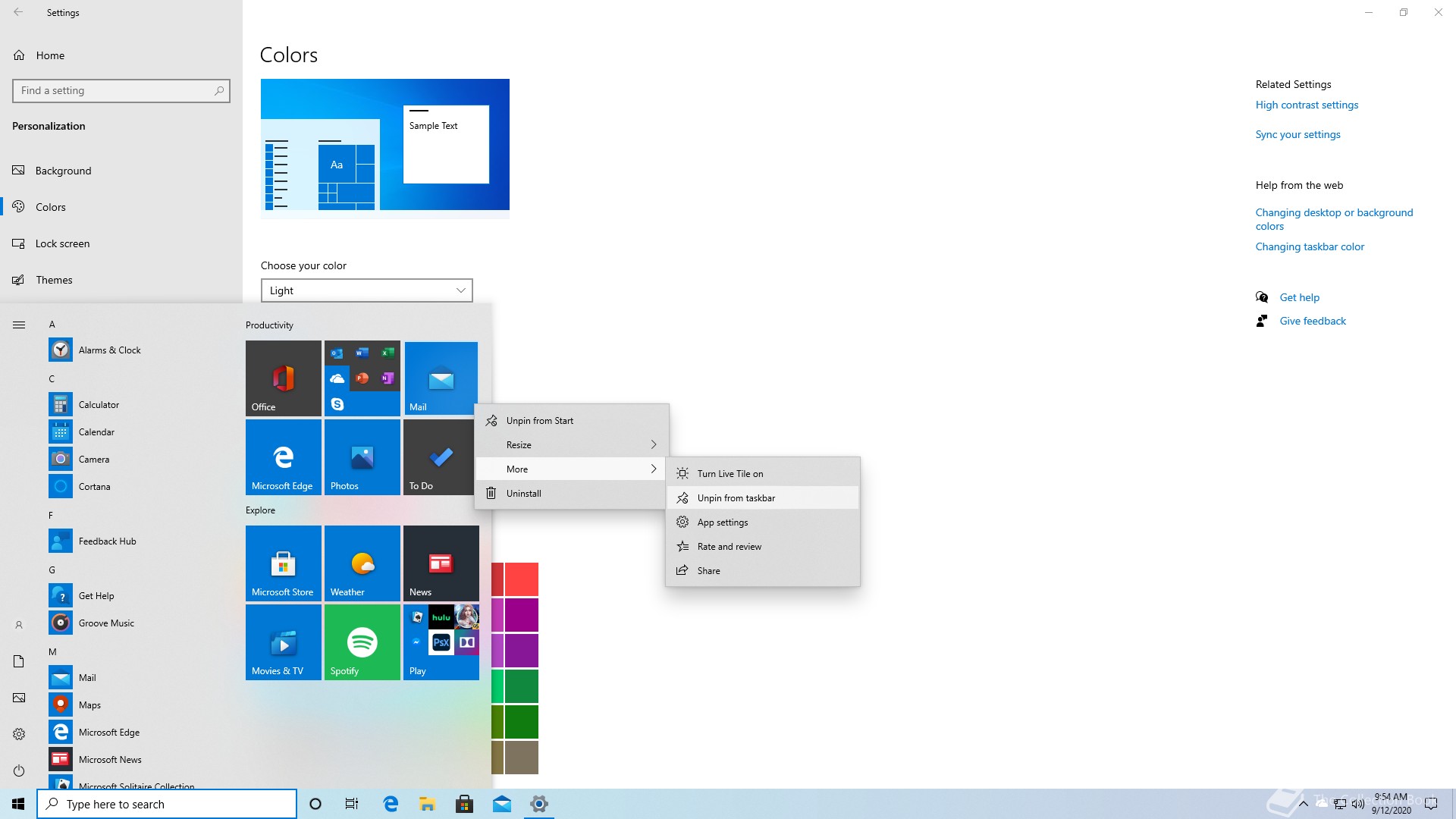This screenshot has height=819, width=1456.
Task: Launch the Spotify tile
Action: pos(362,642)
